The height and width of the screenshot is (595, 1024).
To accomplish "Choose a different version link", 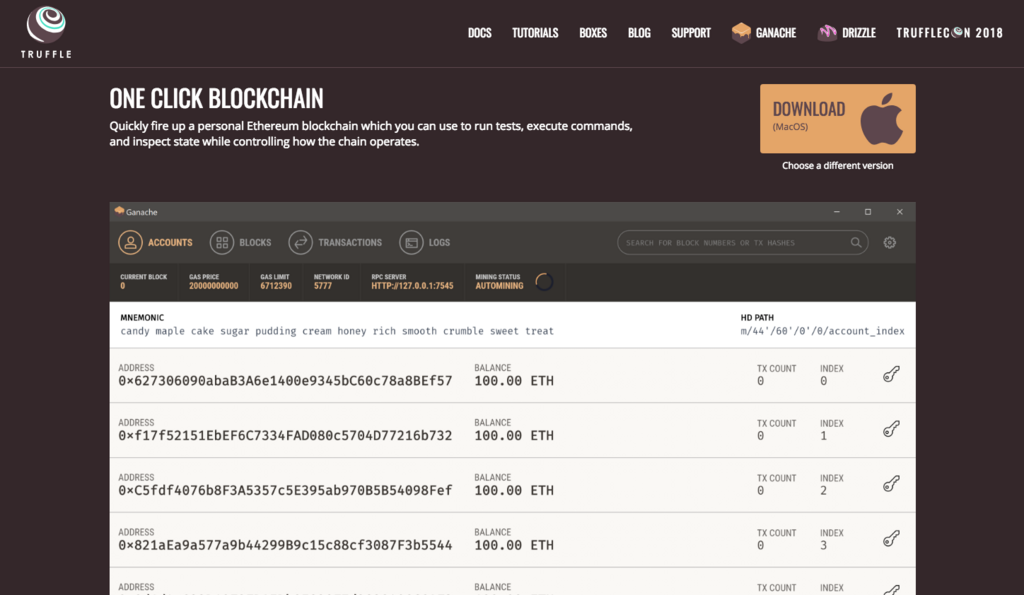I will [x=837, y=166].
